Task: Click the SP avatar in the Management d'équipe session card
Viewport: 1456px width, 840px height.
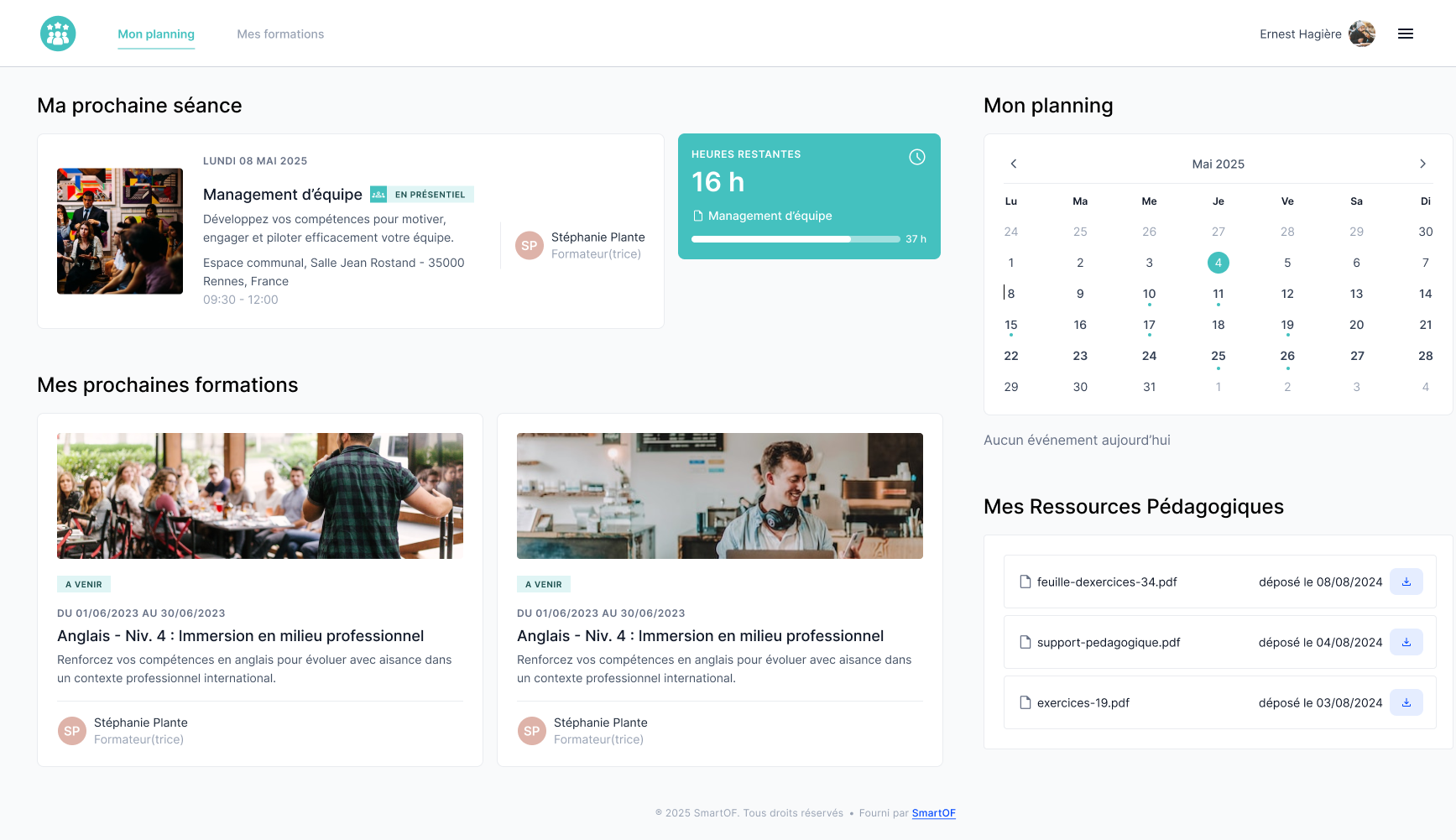Action: tap(530, 246)
